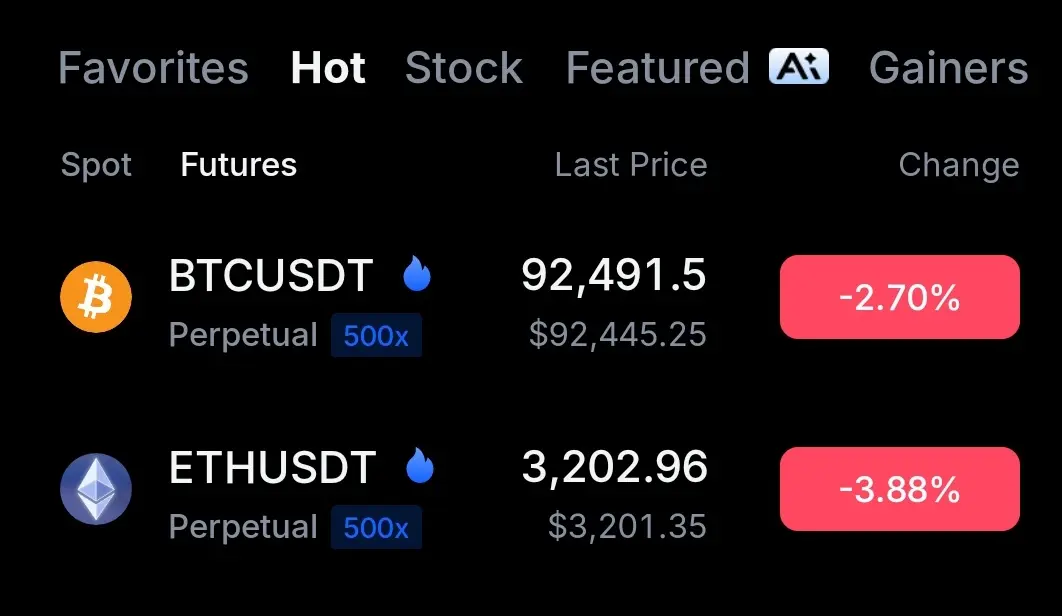The image size is (1062, 616).
Task: Select the Futures market toggle
Action: [238, 165]
